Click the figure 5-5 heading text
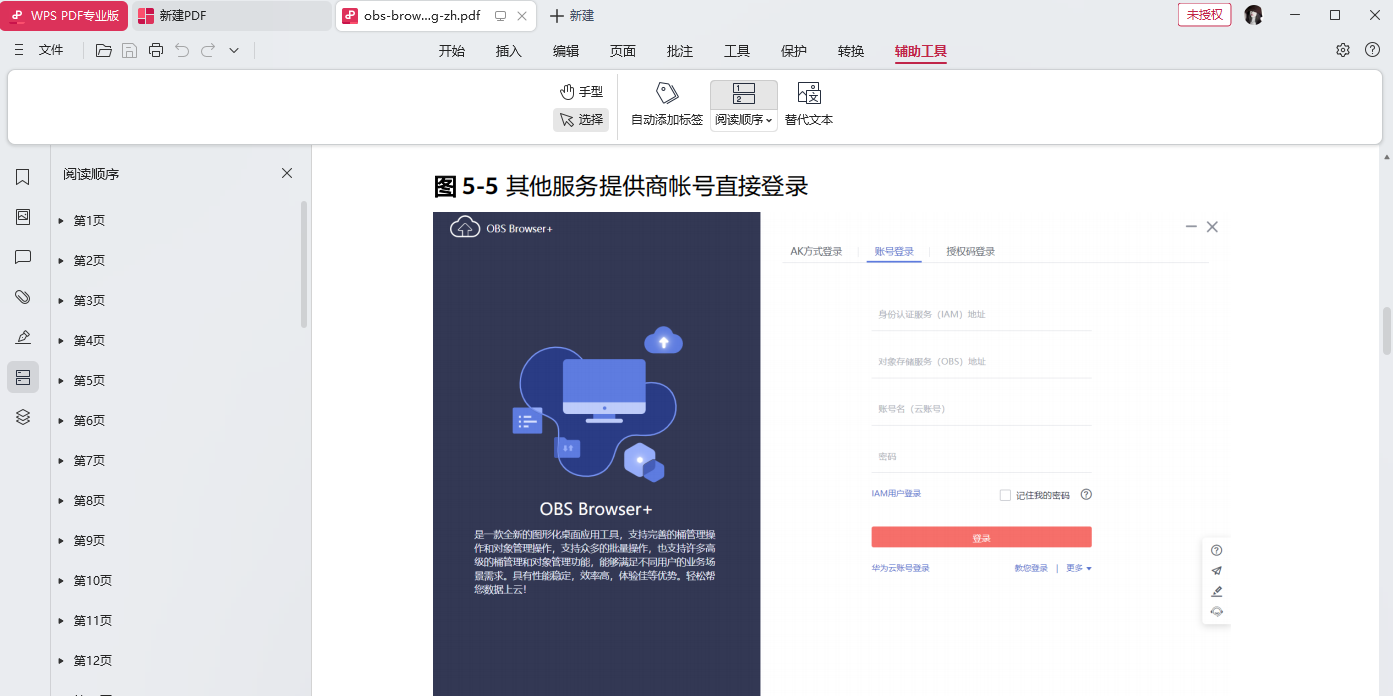The width and height of the screenshot is (1393, 696). [620, 186]
